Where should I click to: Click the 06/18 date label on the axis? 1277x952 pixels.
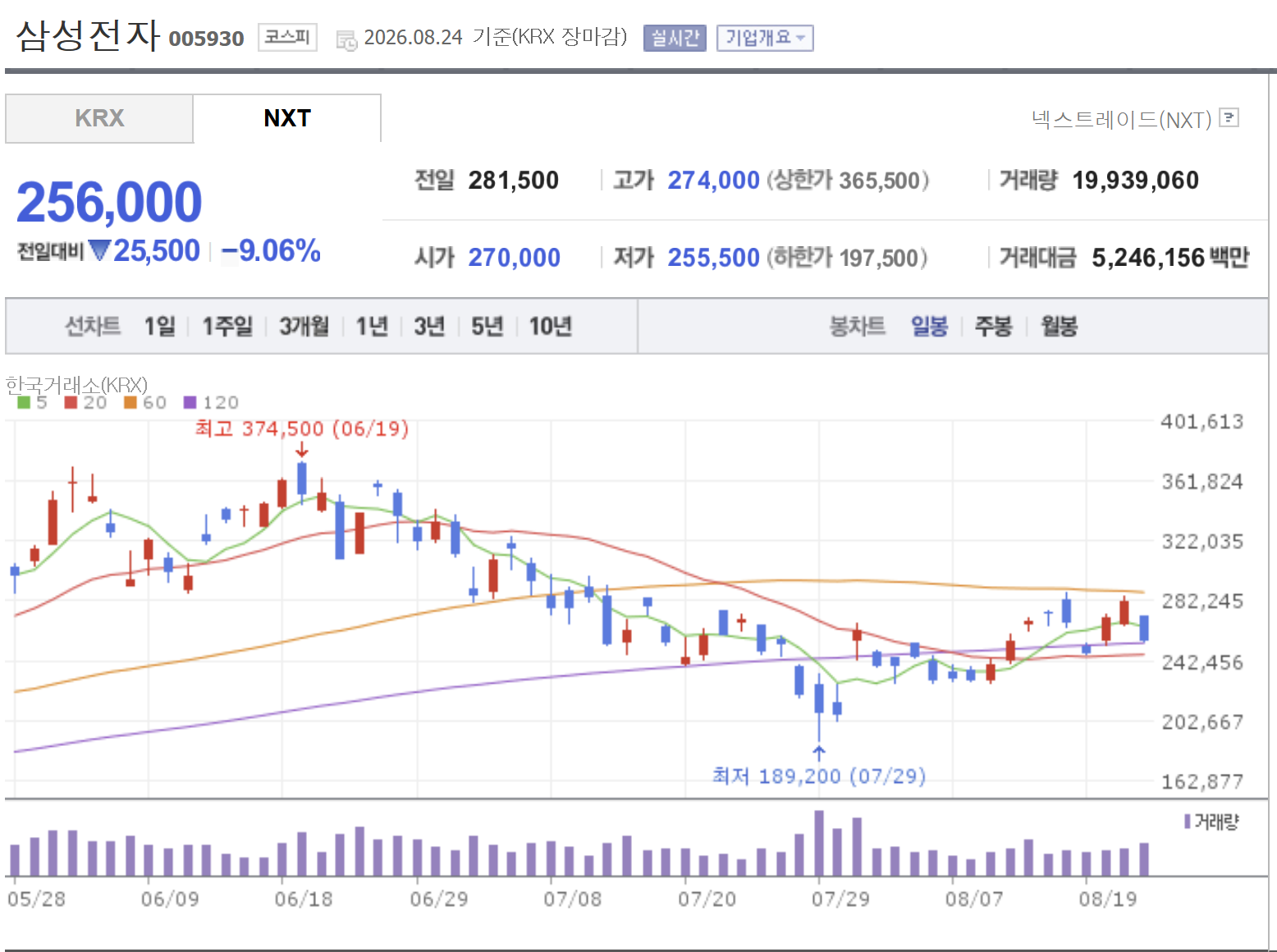(x=304, y=899)
